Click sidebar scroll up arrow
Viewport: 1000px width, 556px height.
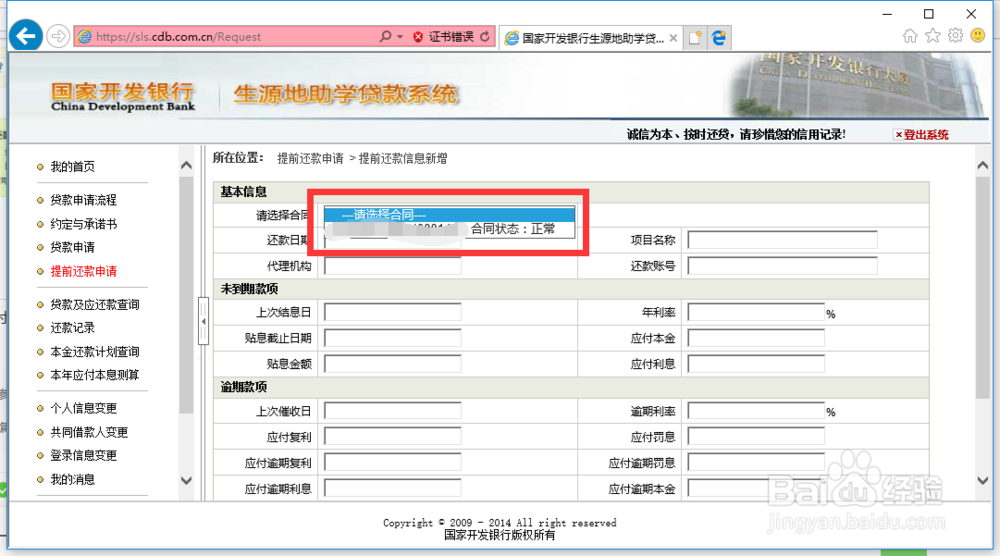186,166
